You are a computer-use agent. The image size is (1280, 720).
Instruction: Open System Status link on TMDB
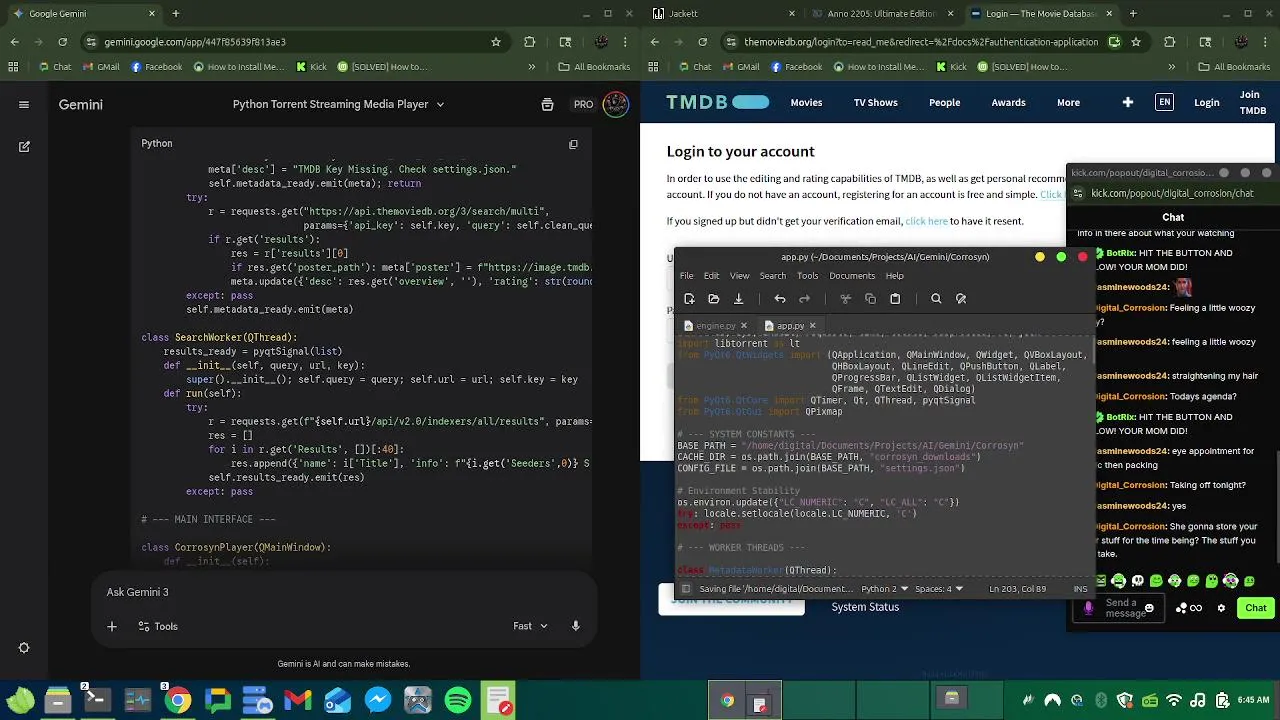[x=865, y=607]
